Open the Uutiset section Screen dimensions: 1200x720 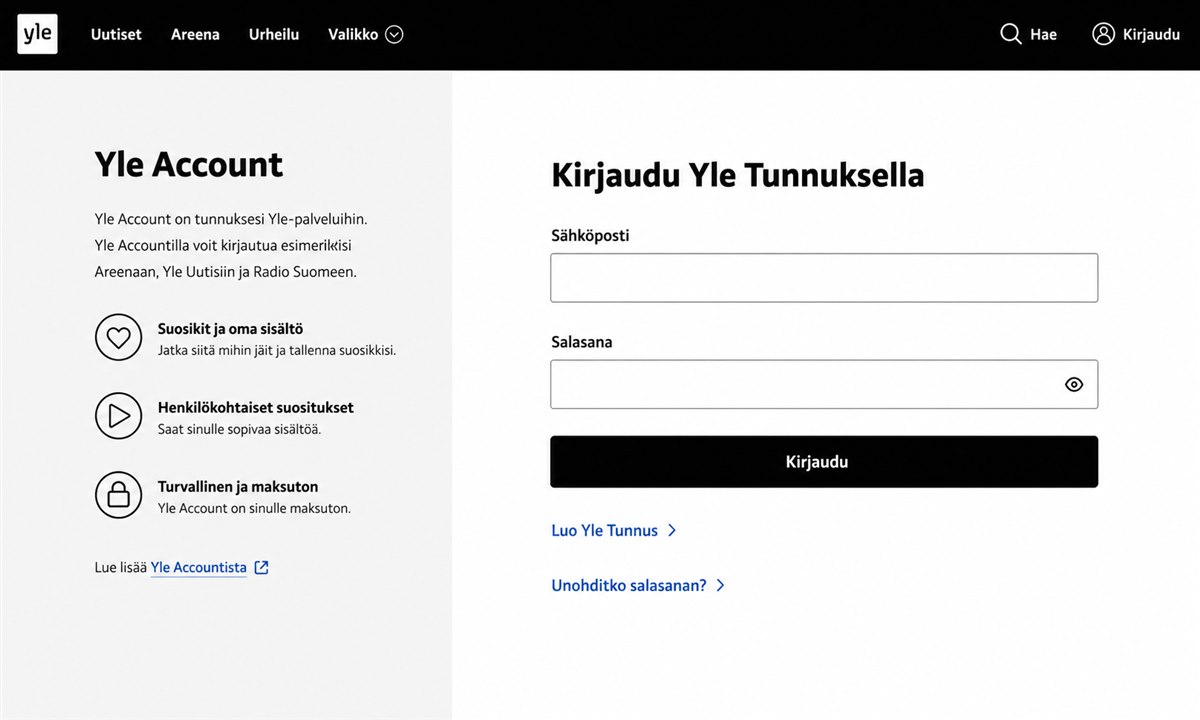[x=116, y=34]
